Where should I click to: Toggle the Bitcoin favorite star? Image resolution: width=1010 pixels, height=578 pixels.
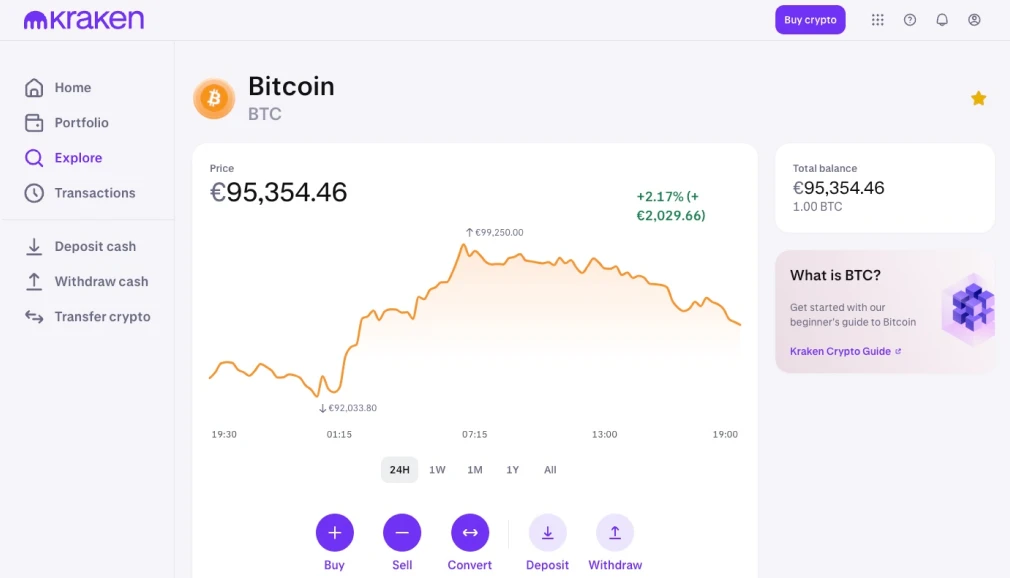coord(979,98)
